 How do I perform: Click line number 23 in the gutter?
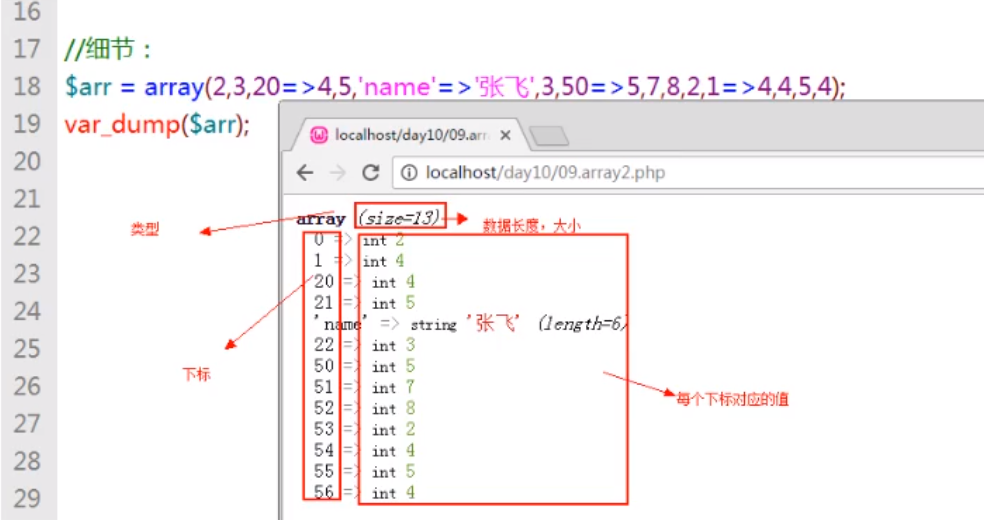(27, 274)
